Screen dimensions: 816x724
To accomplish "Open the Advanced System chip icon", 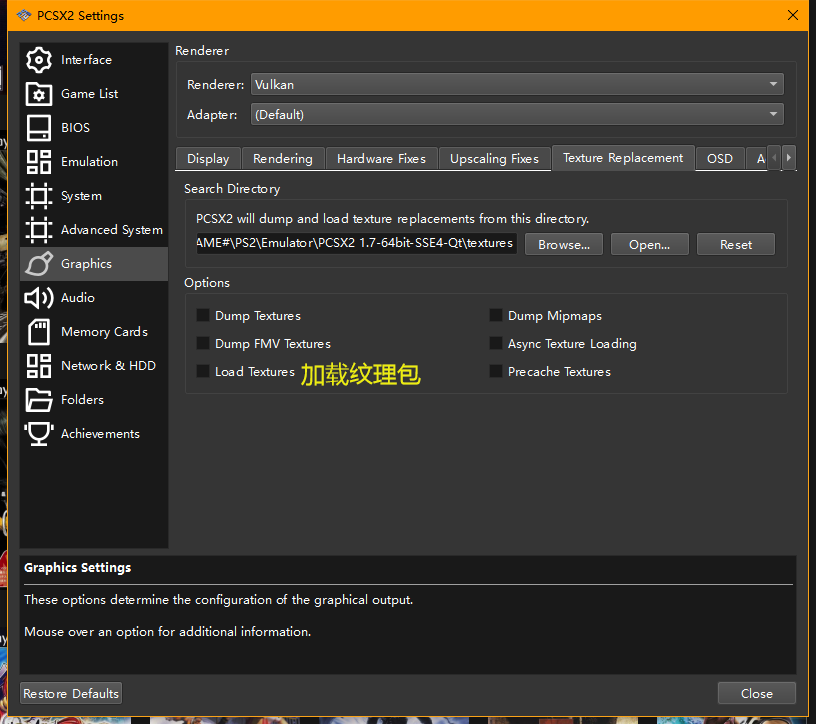I will coord(39,230).
